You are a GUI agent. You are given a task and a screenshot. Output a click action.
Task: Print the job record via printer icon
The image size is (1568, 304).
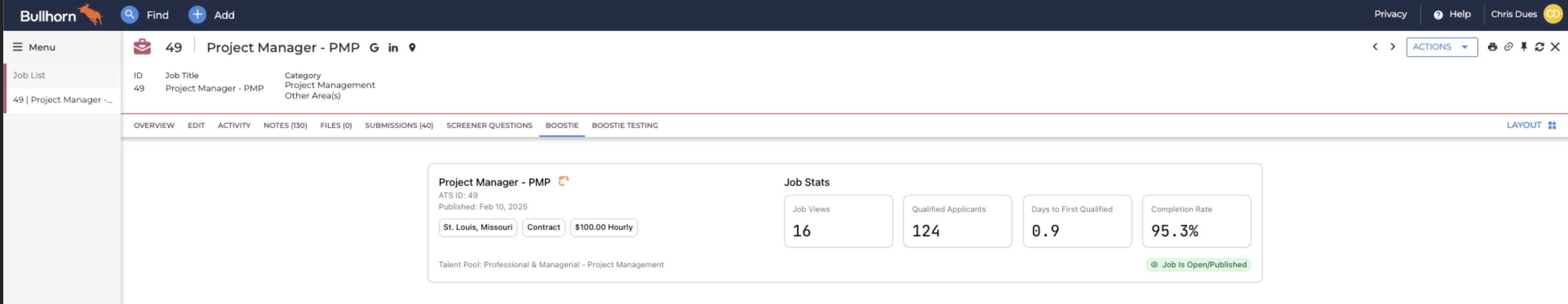[1492, 47]
